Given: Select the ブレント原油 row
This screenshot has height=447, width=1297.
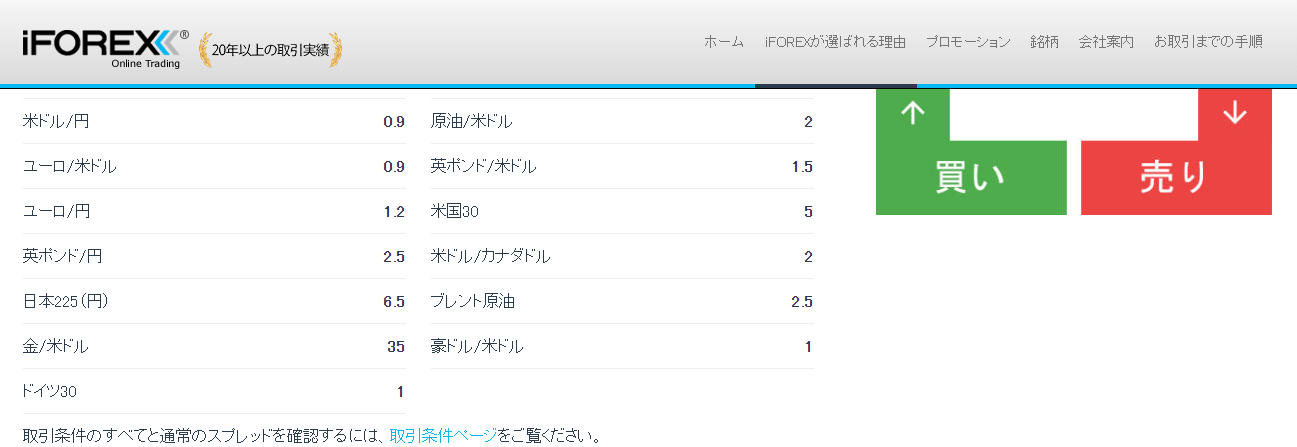Looking at the screenshot, I should pyautogui.click(x=622, y=301).
